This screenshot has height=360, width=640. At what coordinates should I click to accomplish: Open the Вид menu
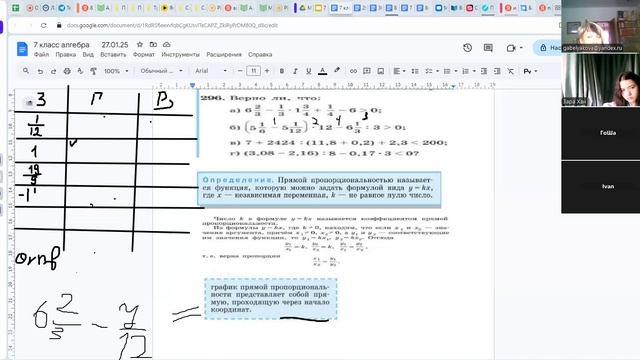tap(88, 54)
